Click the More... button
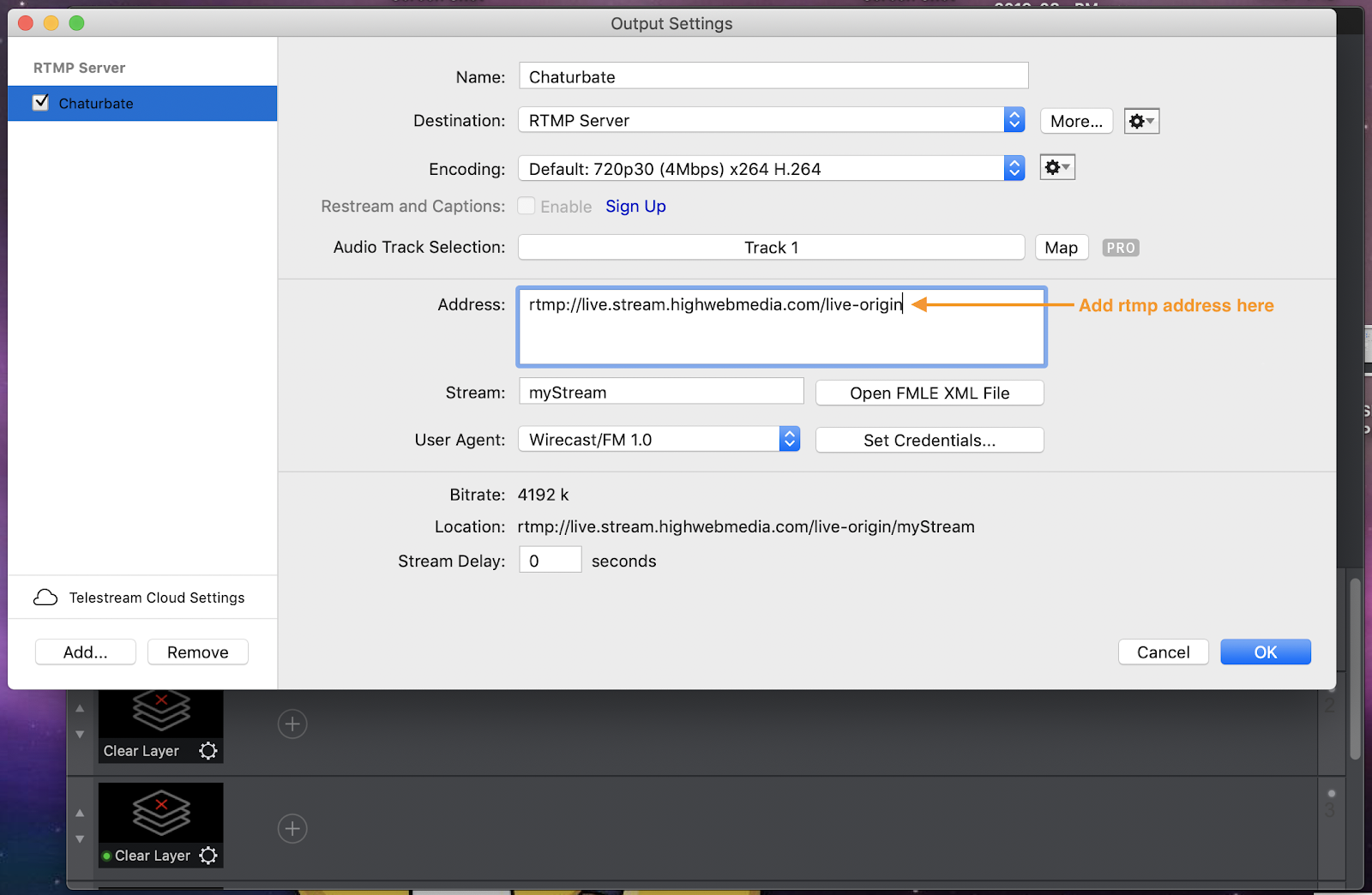The image size is (1372, 895). point(1077,121)
